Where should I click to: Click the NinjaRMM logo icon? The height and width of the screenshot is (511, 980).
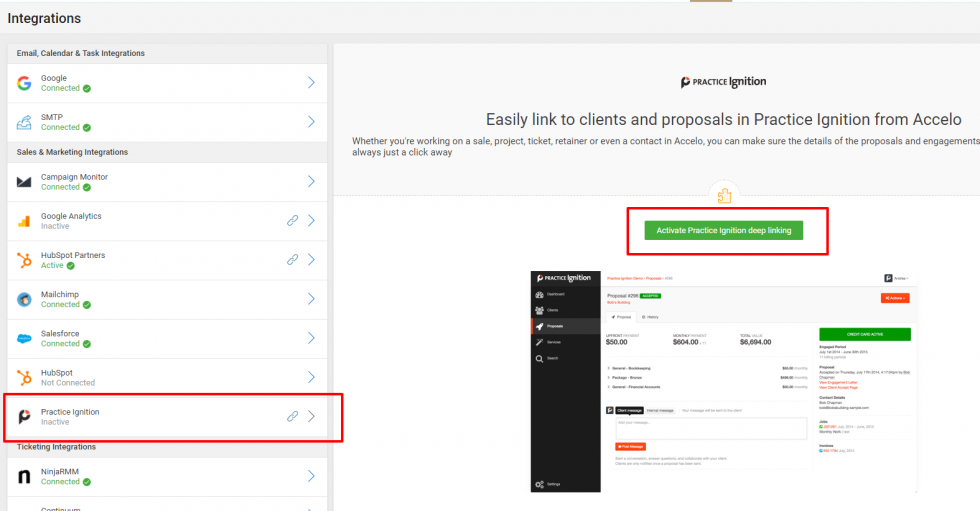[24, 477]
